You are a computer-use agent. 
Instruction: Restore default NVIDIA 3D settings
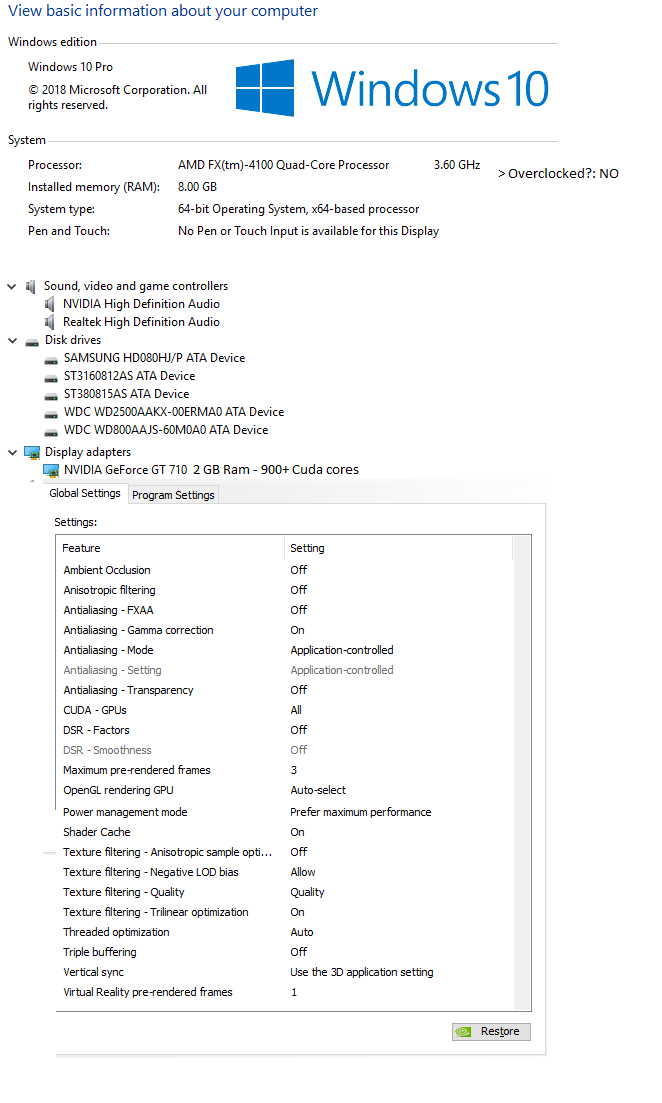491,1031
